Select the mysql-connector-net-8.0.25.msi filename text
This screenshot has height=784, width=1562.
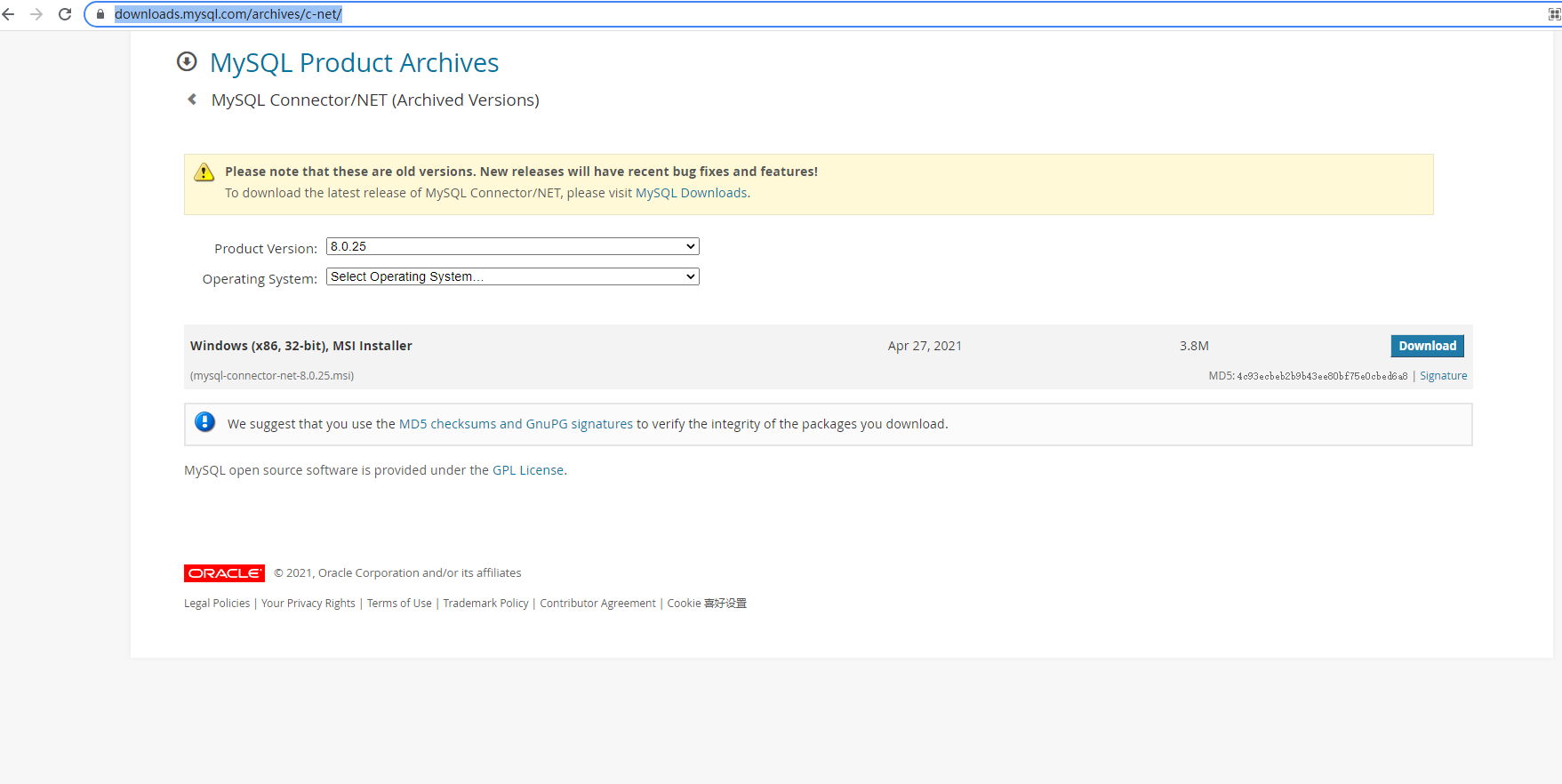click(272, 376)
